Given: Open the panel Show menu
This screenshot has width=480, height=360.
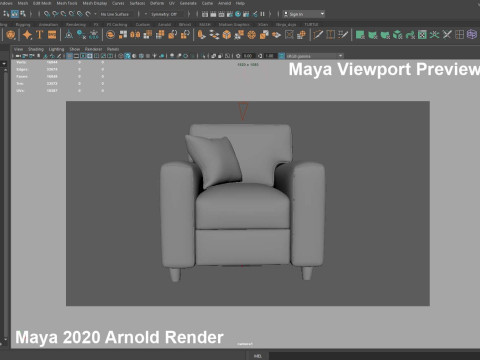Looking at the screenshot, I should [74, 49].
